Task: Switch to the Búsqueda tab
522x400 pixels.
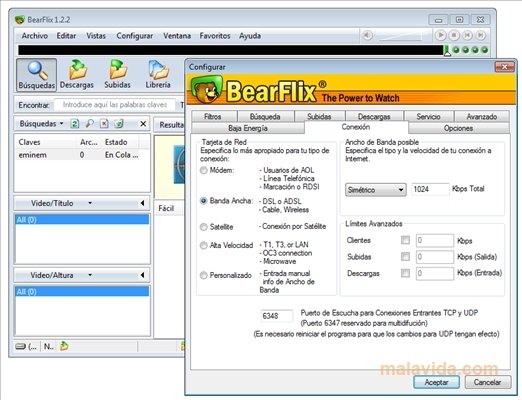Action: (265, 117)
